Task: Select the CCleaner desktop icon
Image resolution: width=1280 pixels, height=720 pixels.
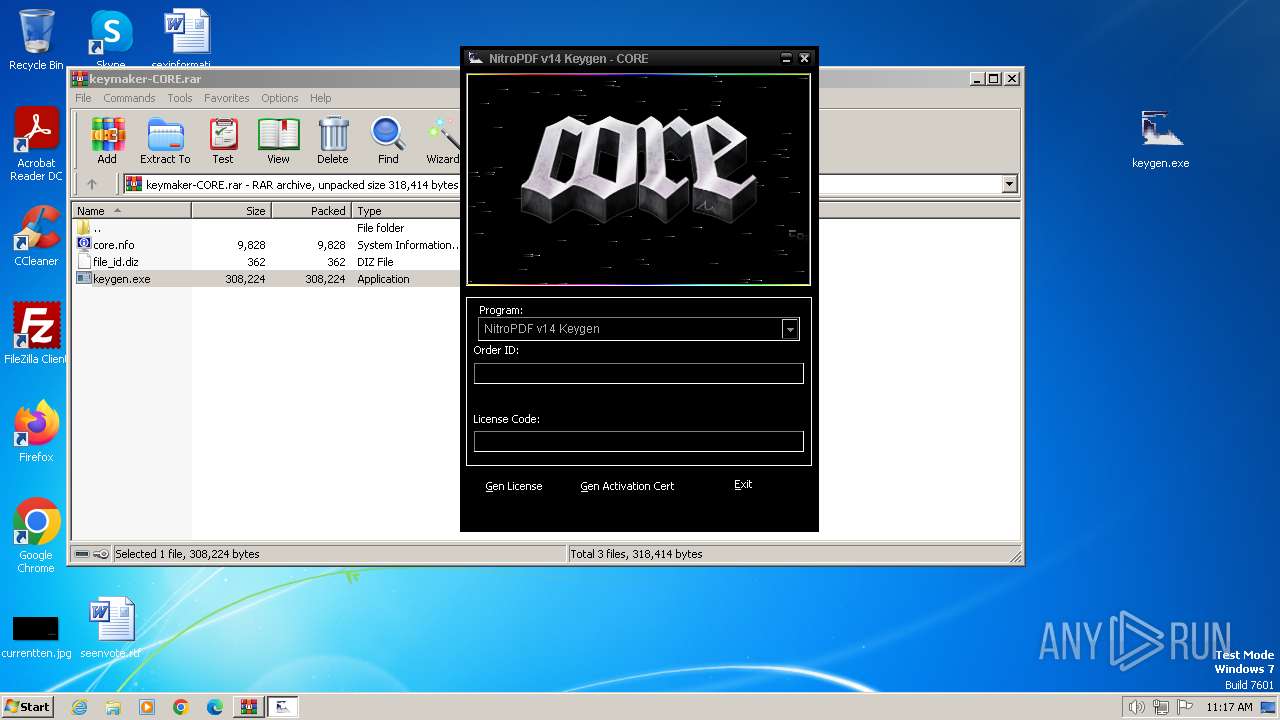Action: pos(36,236)
